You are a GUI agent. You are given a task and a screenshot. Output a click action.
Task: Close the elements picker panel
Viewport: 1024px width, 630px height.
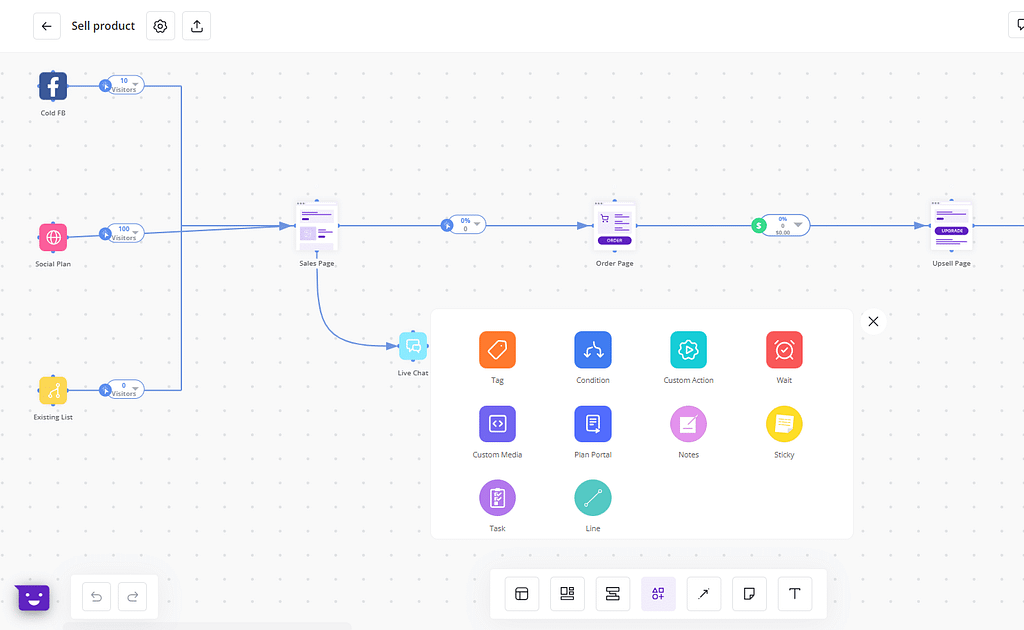point(873,321)
